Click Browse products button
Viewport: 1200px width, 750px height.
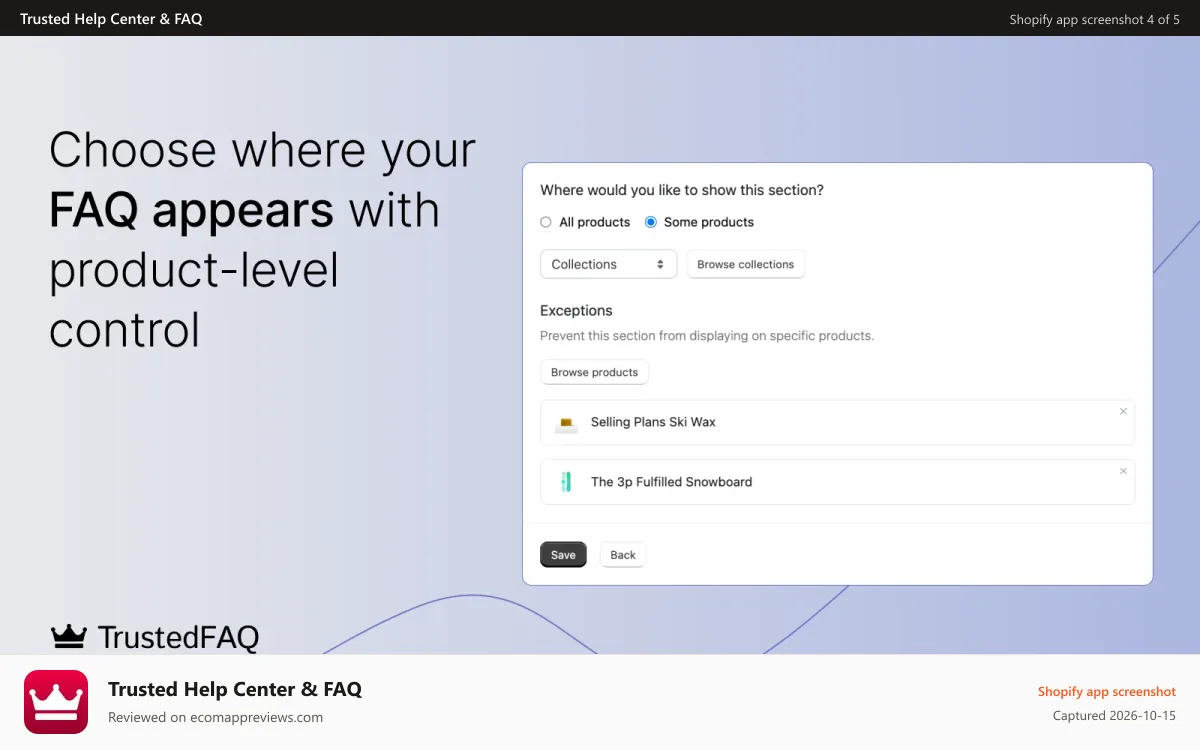point(595,372)
